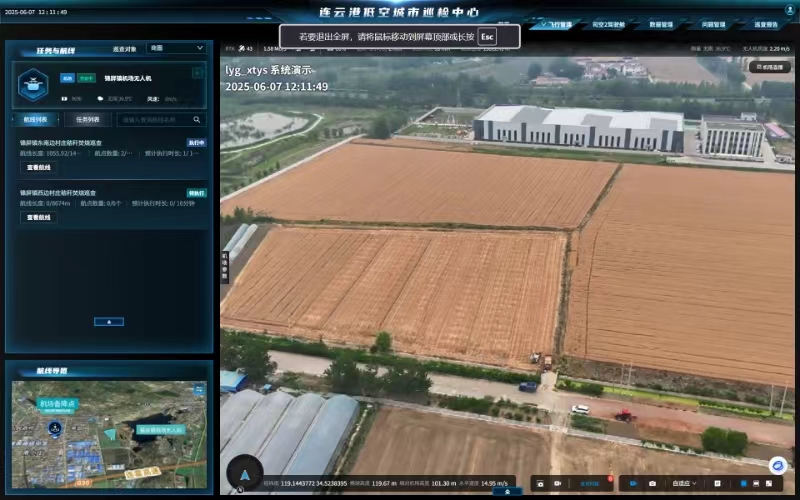Collapse the task panel with the up-arrow button
This screenshot has height=500, width=800.
click(109, 321)
